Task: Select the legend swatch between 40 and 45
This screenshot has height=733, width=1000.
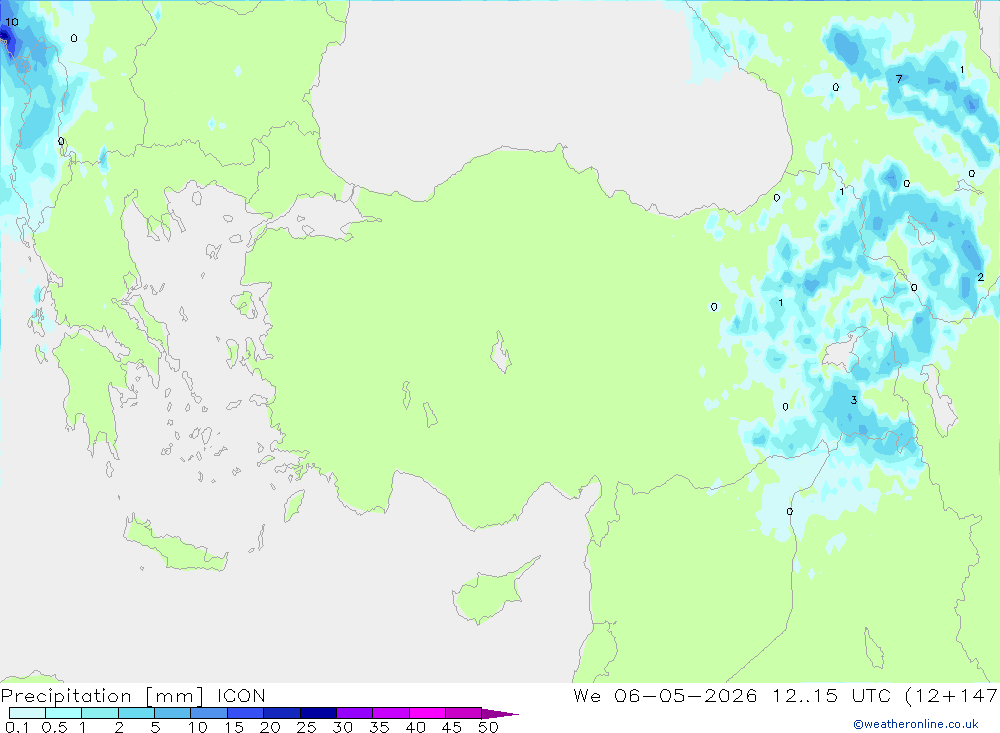Action: (x=427, y=713)
